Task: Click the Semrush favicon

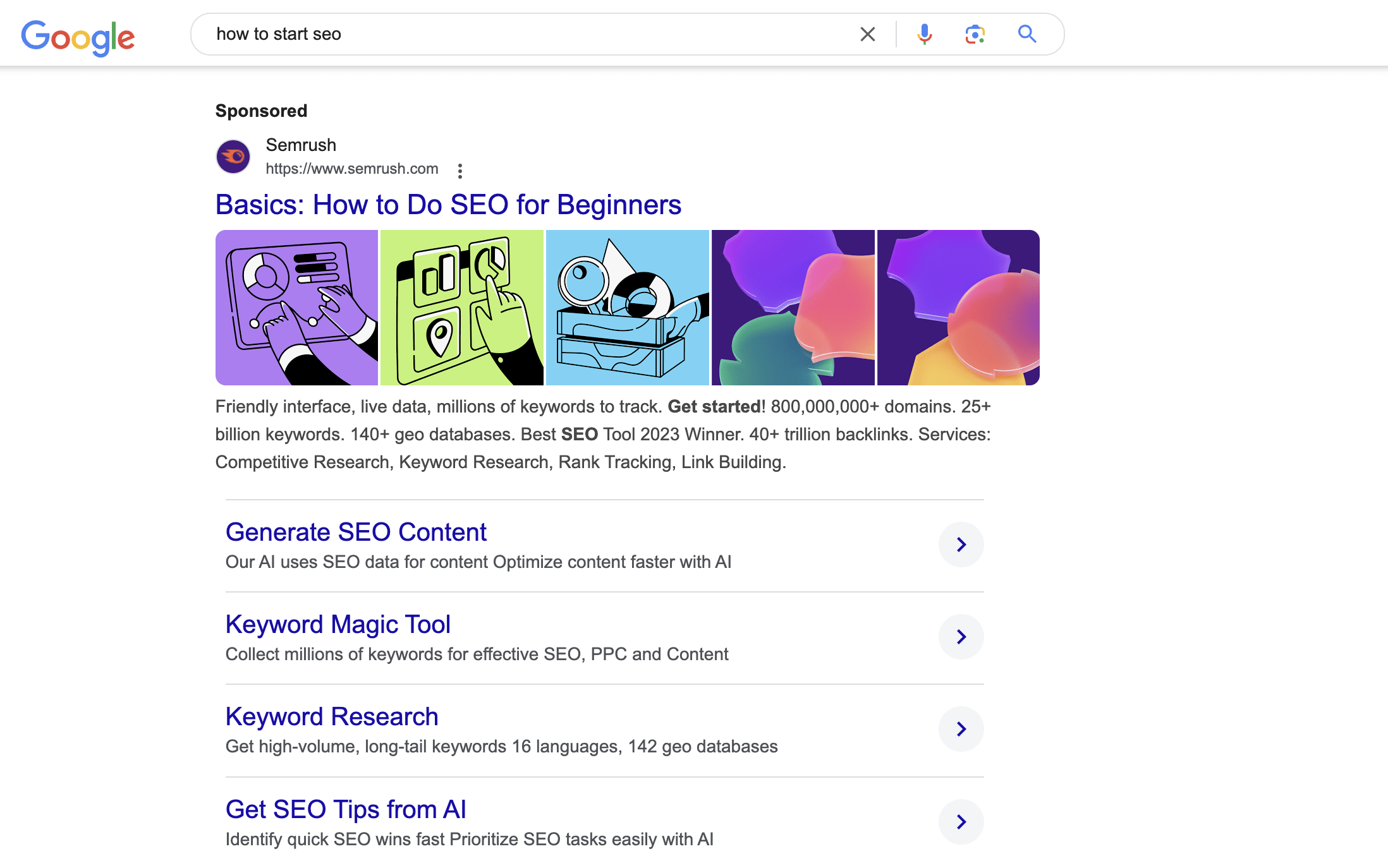Action: pyautogui.click(x=233, y=156)
